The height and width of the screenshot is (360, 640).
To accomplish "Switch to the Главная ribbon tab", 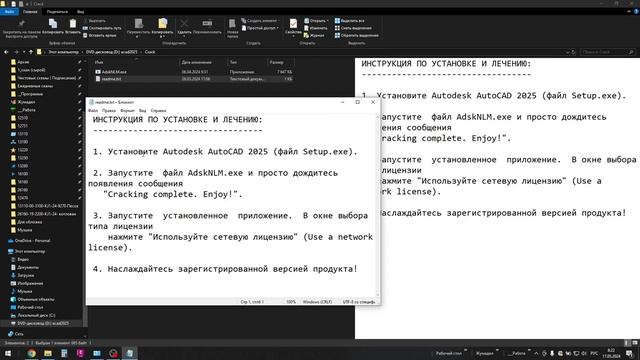I will click(30, 12).
